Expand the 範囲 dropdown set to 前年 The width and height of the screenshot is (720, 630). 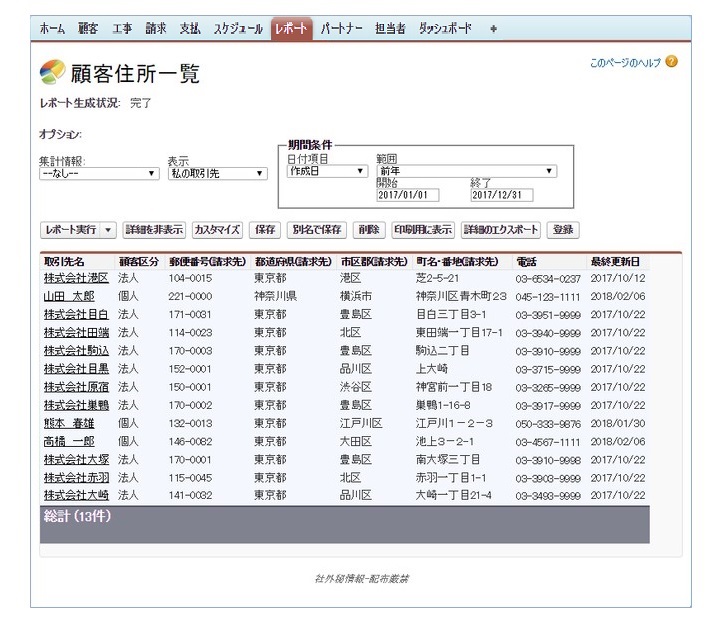pos(467,171)
